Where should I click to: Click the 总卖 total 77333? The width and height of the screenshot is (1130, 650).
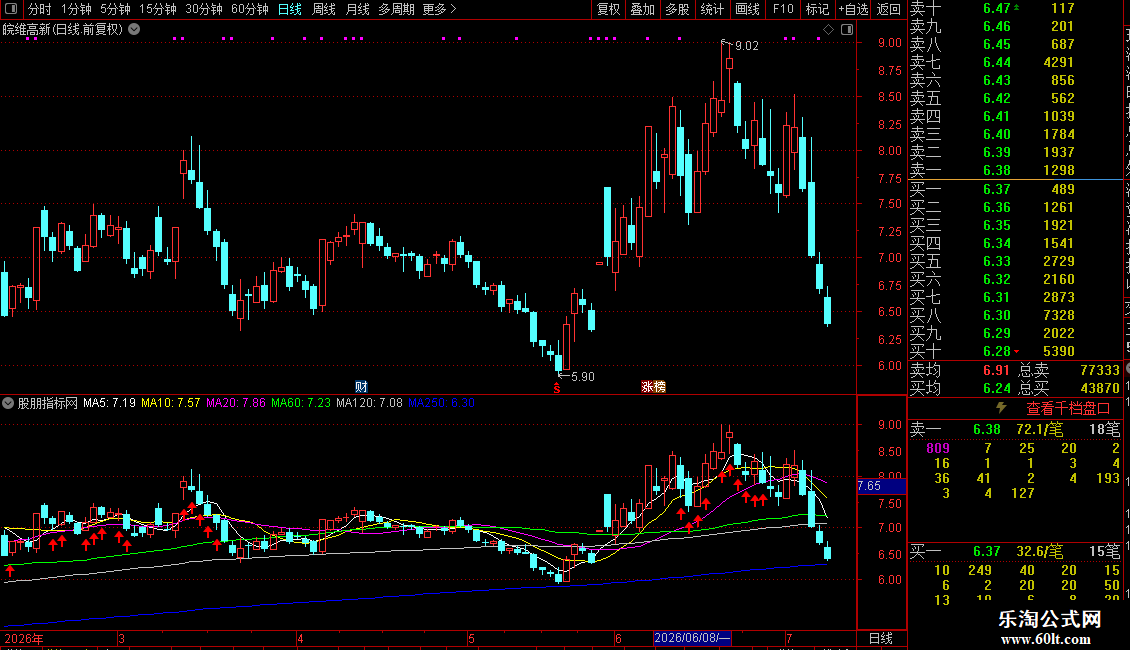1100,370
